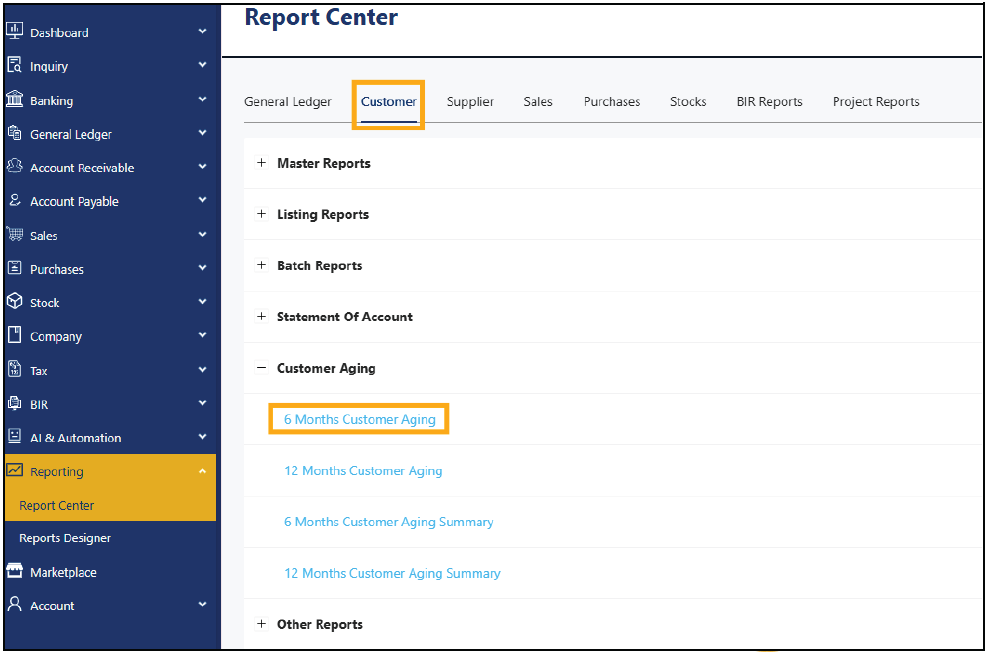987x652 pixels.
Task: Switch to the General Ledger tab
Action: point(288,101)
